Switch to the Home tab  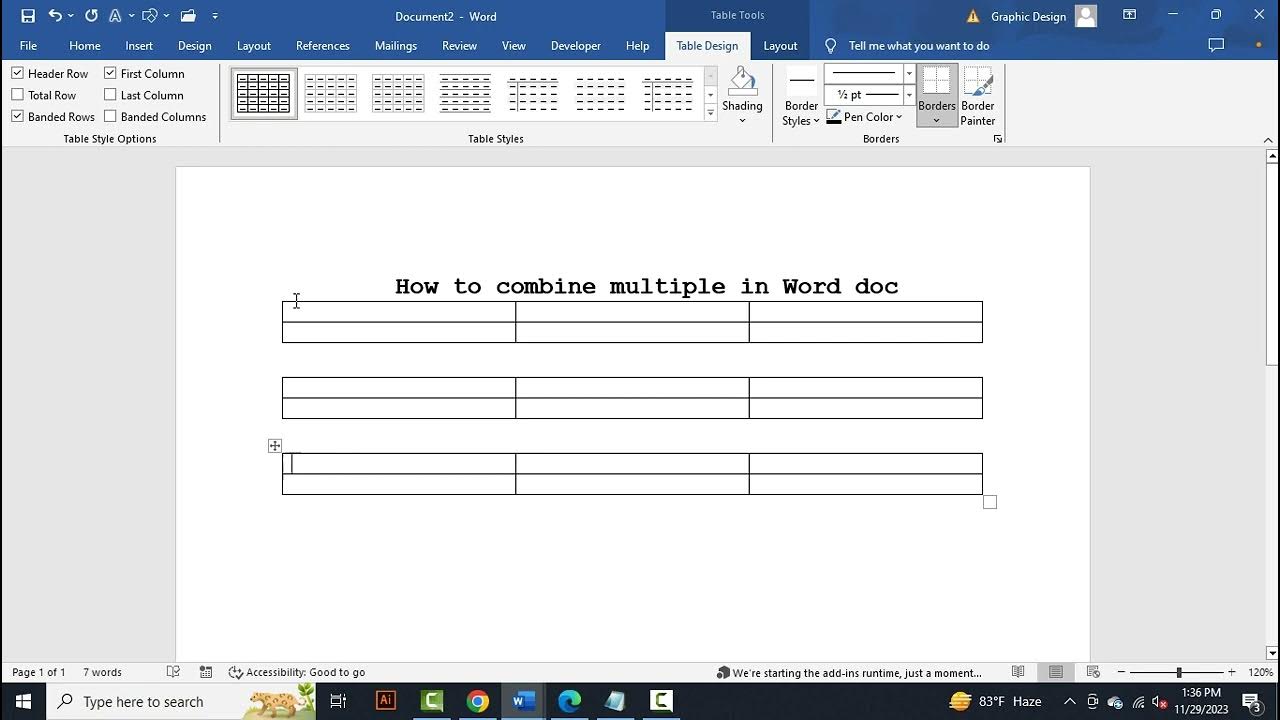[85, 45]
